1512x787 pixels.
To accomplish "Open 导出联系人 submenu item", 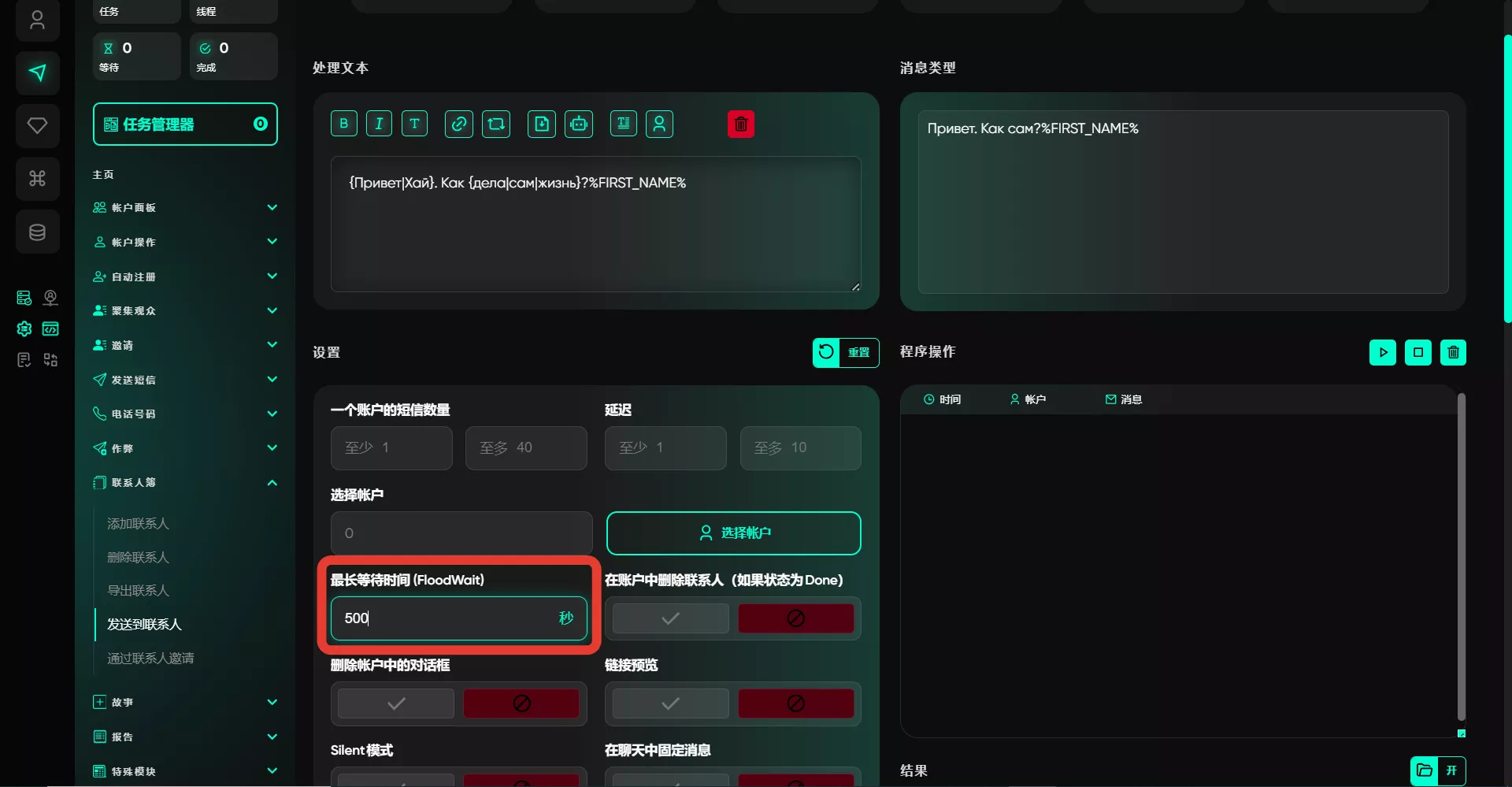I will pyautogui.click(x=138, y=591).
